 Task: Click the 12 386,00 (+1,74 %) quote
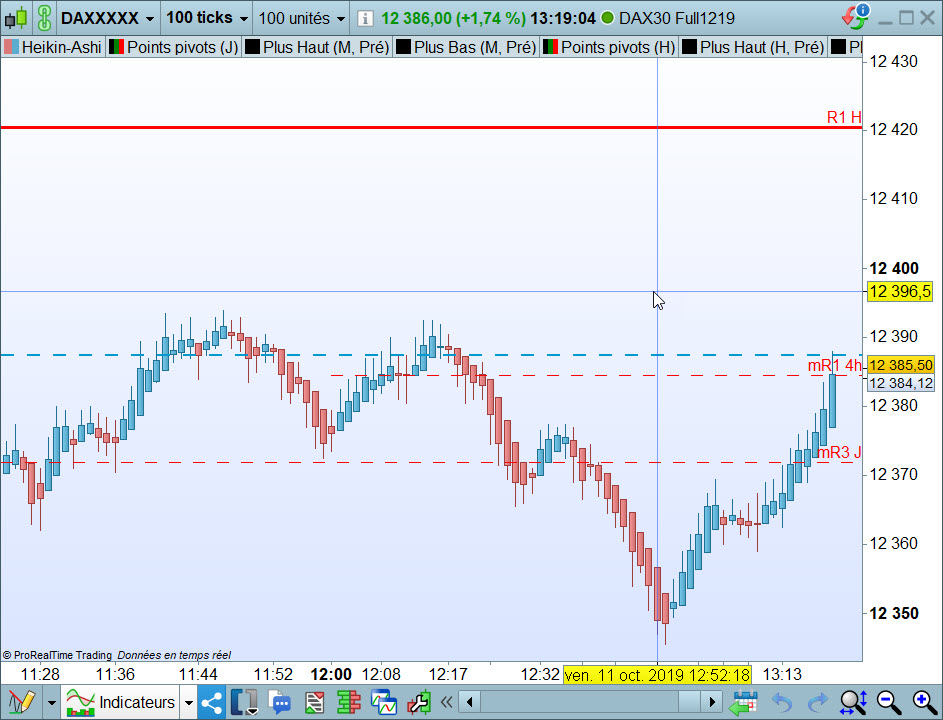tap(453, 18)
